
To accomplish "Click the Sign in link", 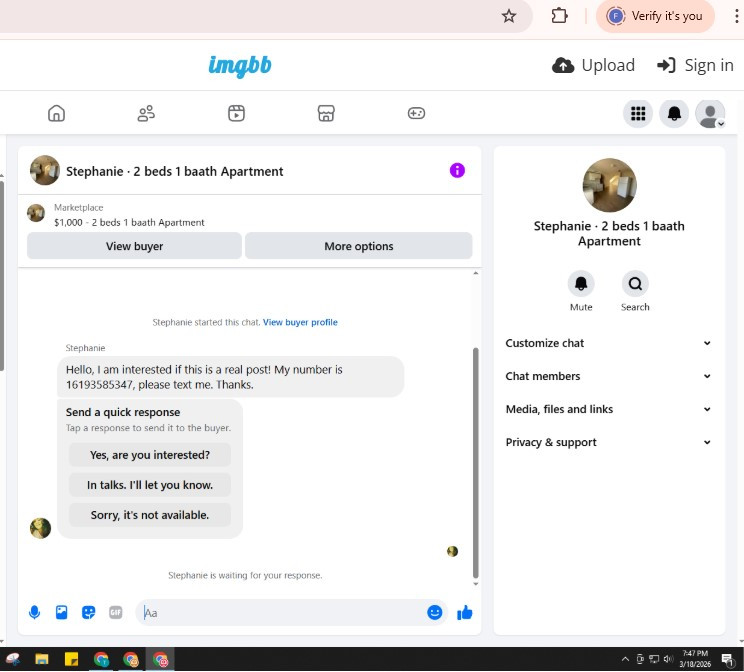I will click(x=695, y=65).
